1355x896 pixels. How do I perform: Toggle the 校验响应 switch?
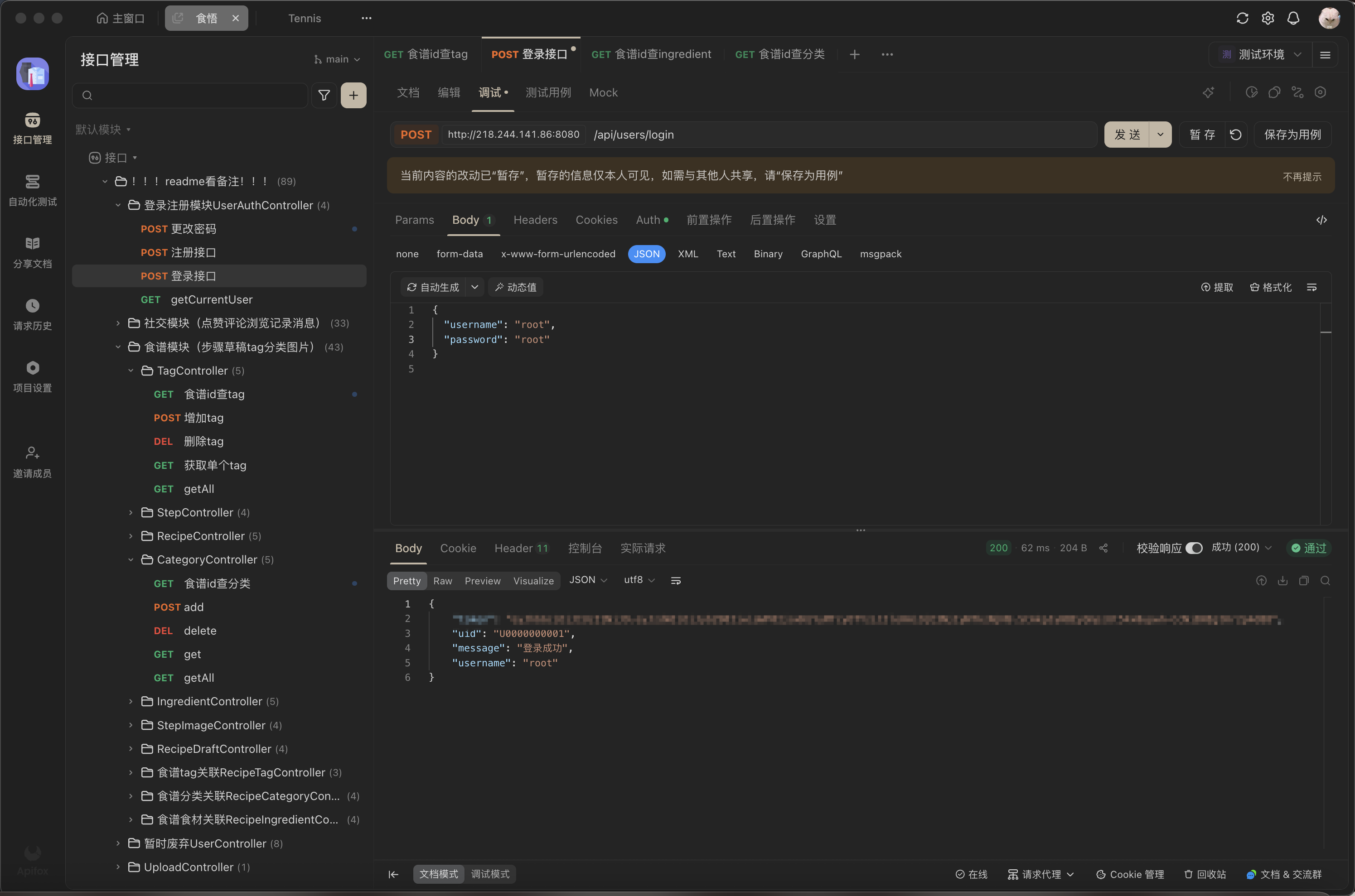1194,548
